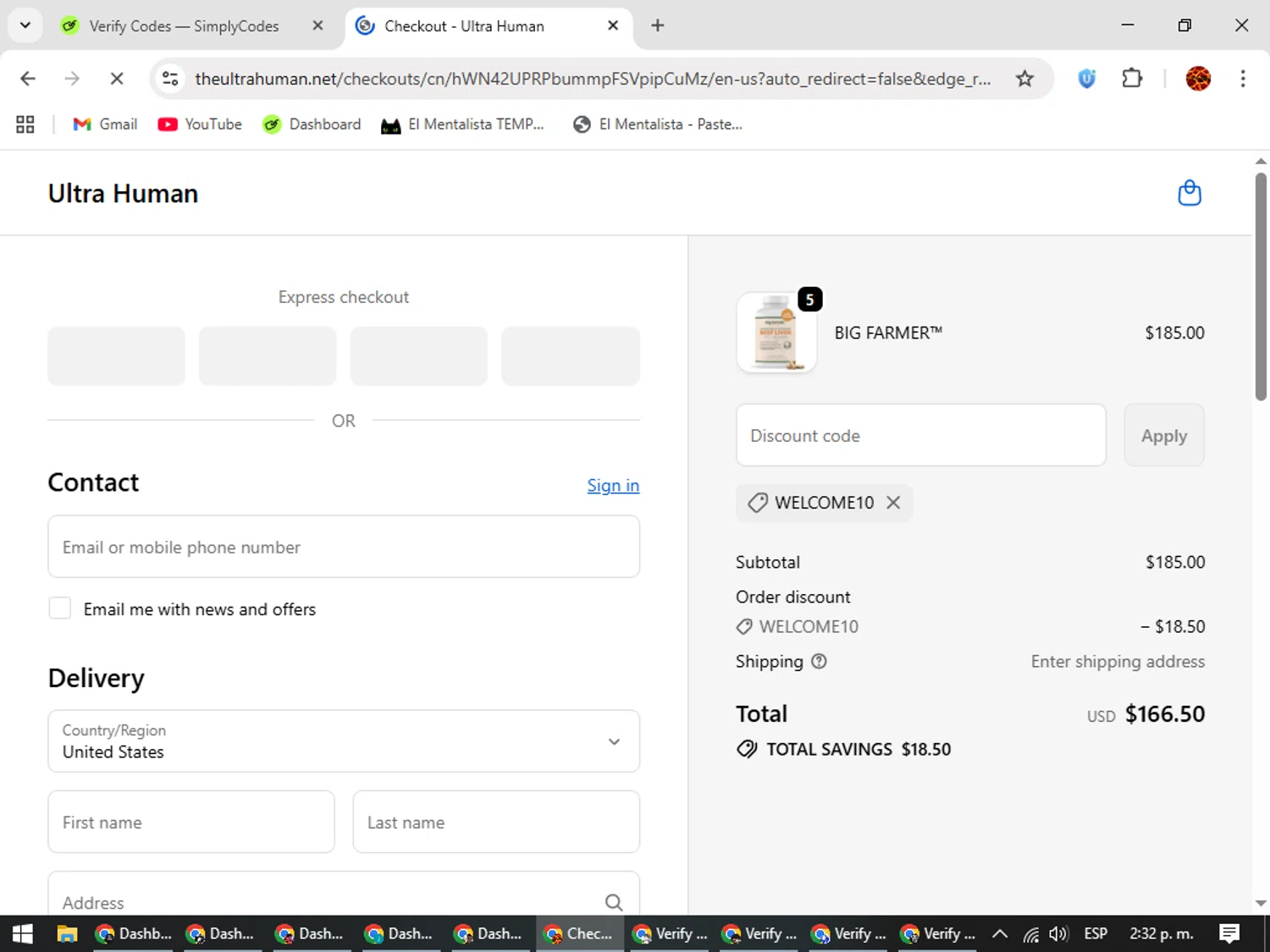Click the scrollbar down arrow

pos(1261,903)
